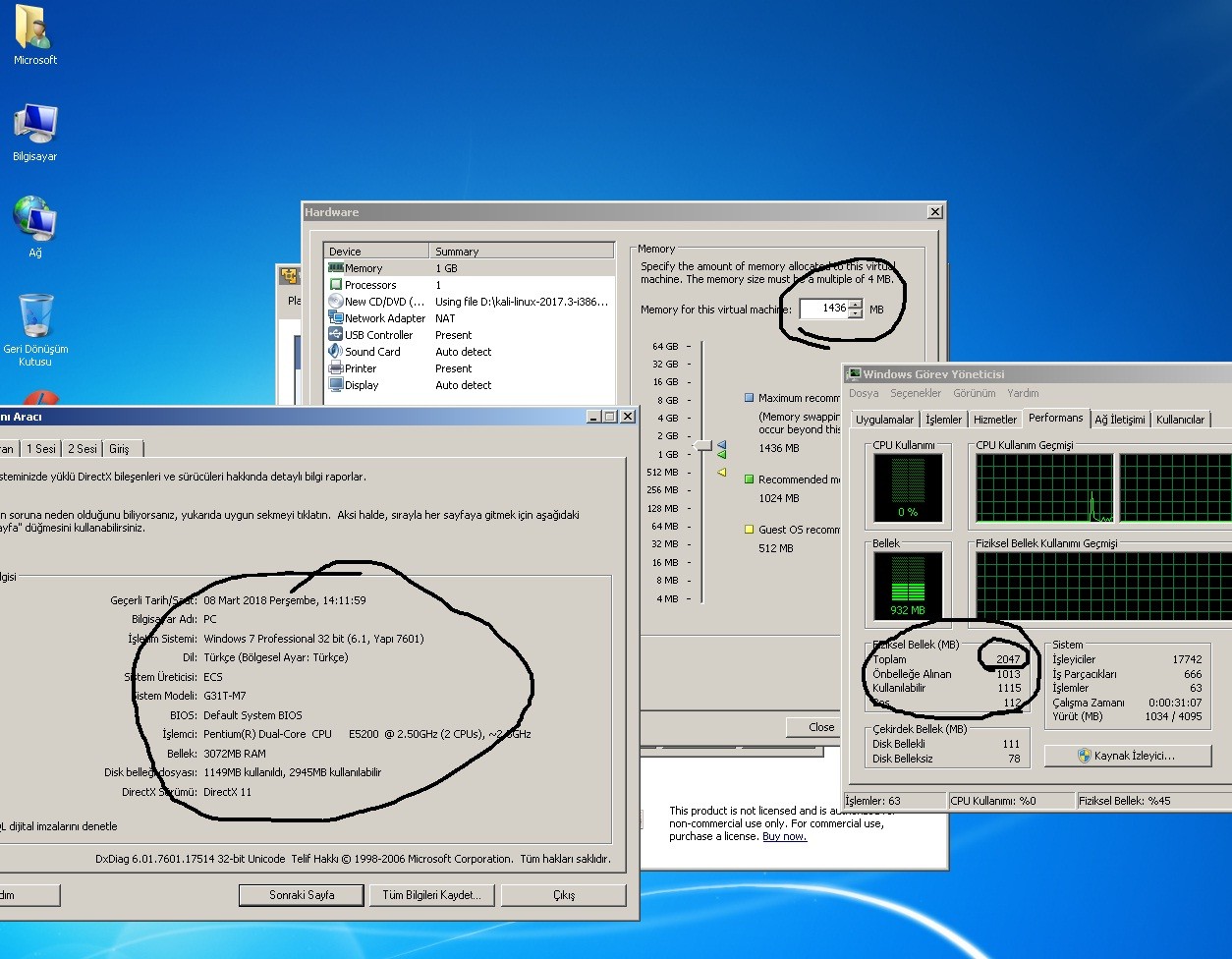Open the Microsoft user folder desktop icon
Image resolution: width=1232 pixels, height=959 pixels.
point(34,28)
